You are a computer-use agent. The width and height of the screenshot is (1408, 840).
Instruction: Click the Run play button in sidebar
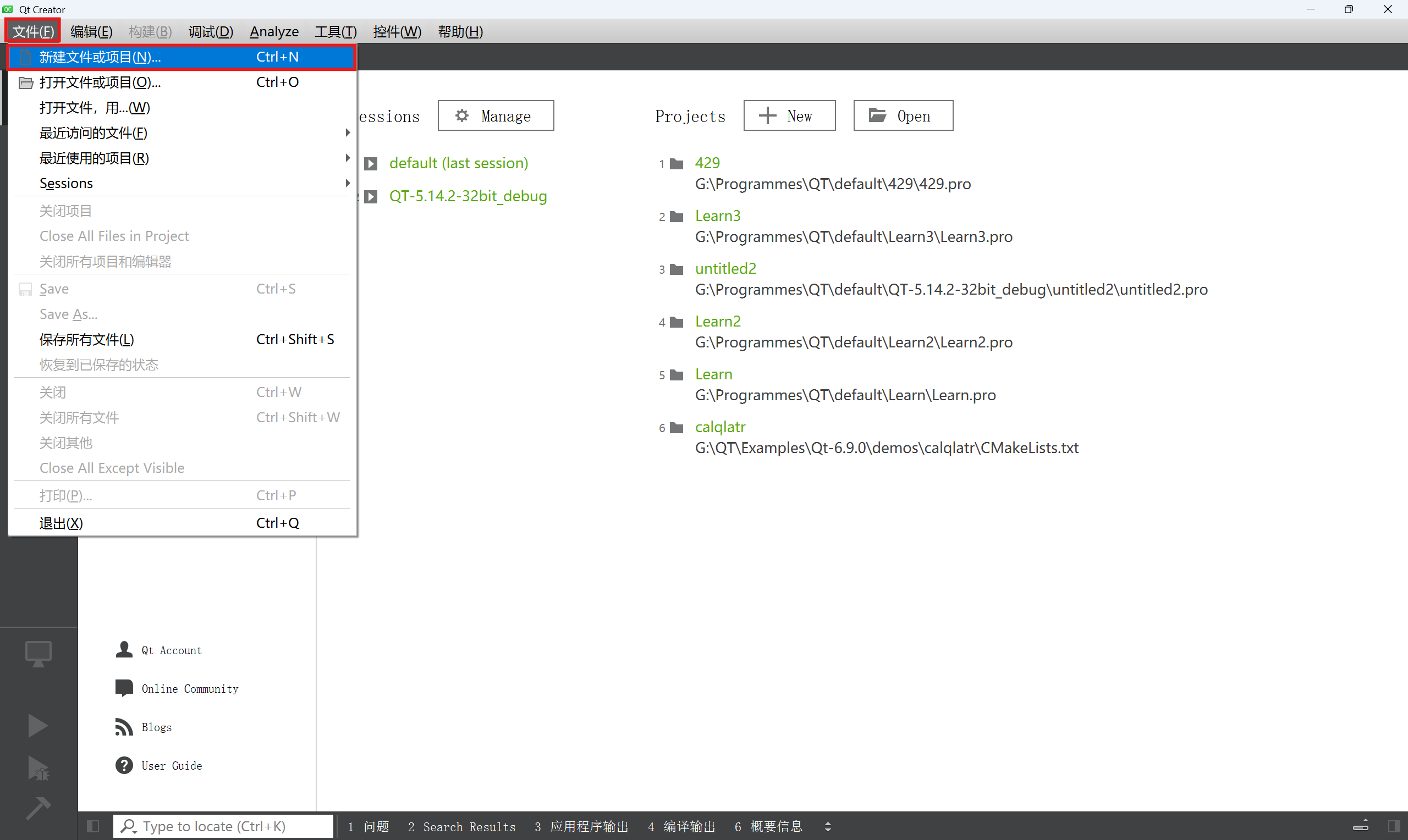pyautogui.click(x=37, y=726)
